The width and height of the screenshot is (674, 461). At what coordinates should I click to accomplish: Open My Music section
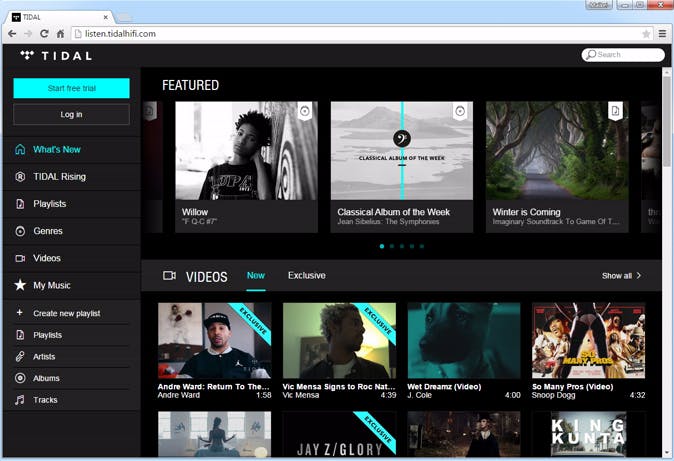[x=71, y=285]
